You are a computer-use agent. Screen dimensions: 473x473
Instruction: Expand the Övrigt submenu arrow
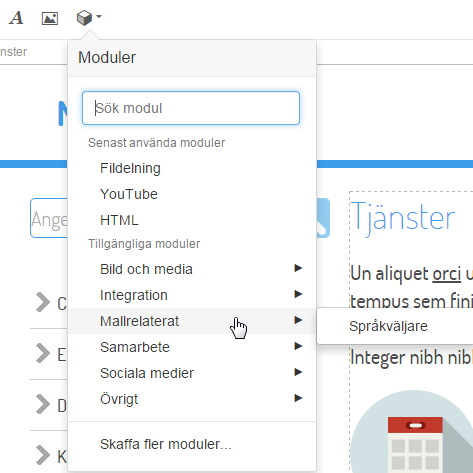298,398
